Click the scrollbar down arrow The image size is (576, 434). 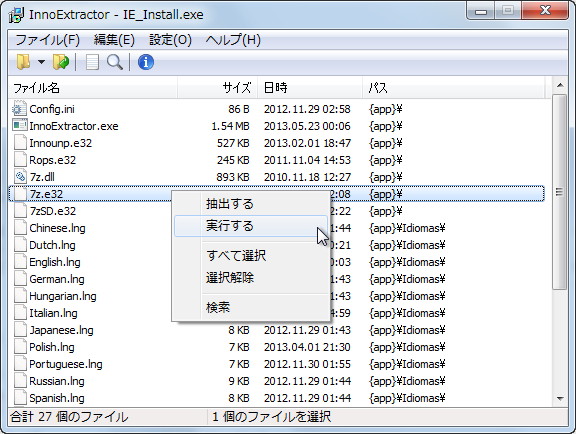coord(560,398)
